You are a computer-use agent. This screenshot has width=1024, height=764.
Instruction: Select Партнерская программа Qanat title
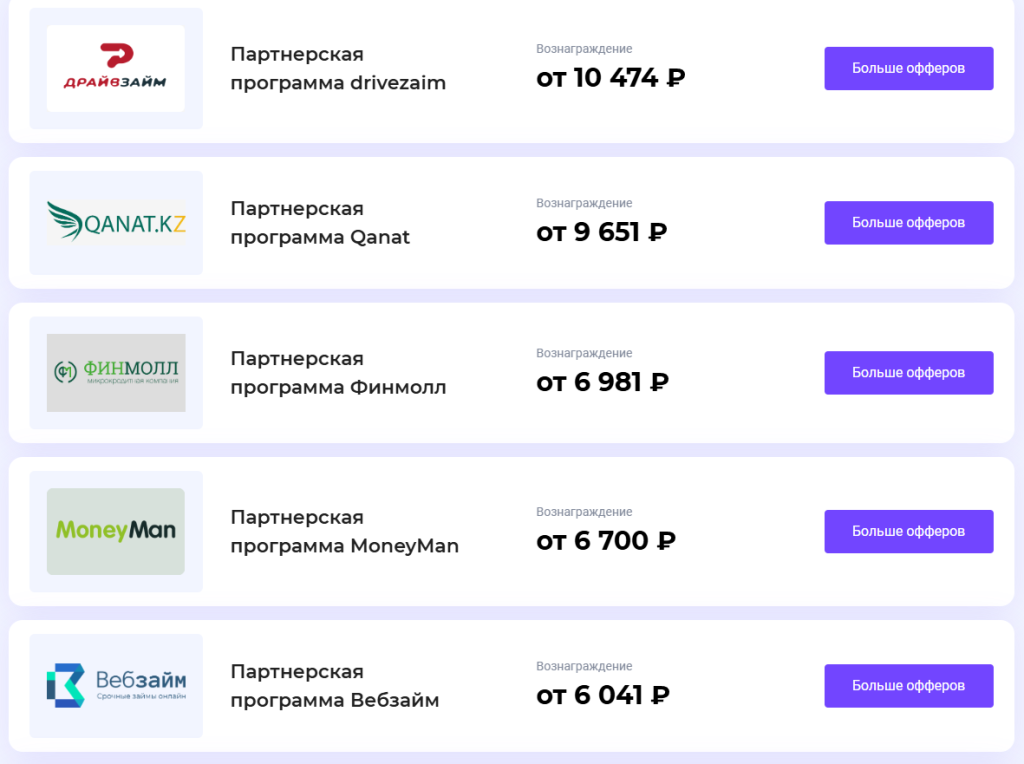[x=320, y=223]
